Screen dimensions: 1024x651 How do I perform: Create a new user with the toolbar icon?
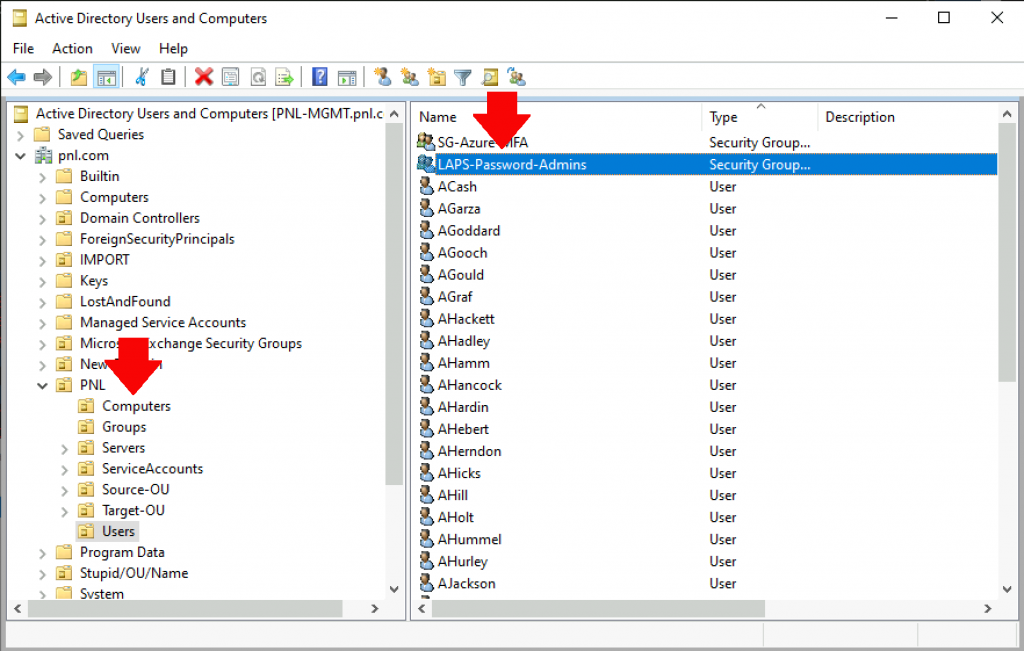[383, 77]
